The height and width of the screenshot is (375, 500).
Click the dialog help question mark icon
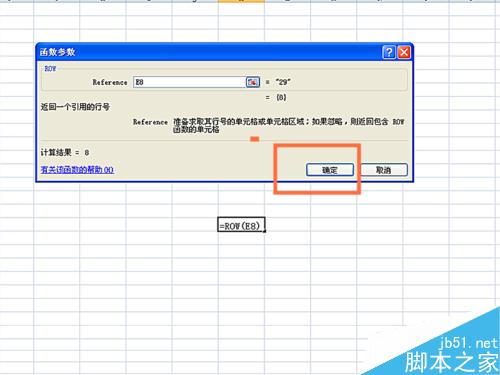click(389, 52)
